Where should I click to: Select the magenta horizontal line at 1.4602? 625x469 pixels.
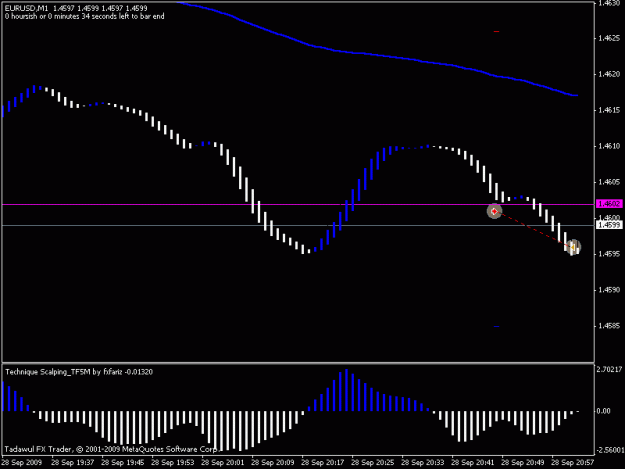click(x=298, y=204)
